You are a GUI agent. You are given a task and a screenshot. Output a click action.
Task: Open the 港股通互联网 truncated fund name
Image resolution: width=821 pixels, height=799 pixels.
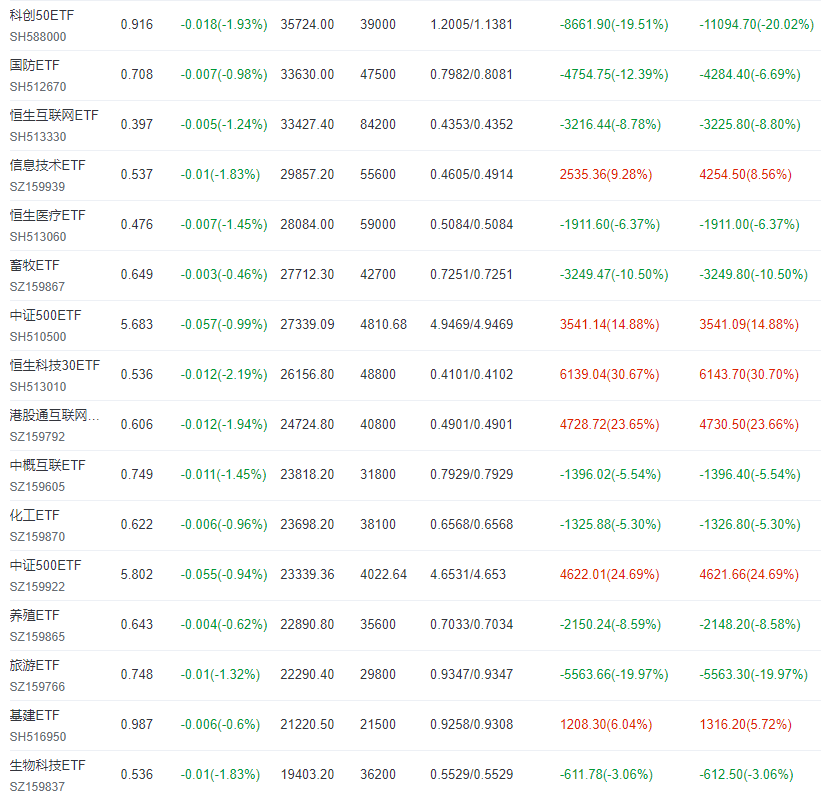pyautogui.click(x=54, y=415)
